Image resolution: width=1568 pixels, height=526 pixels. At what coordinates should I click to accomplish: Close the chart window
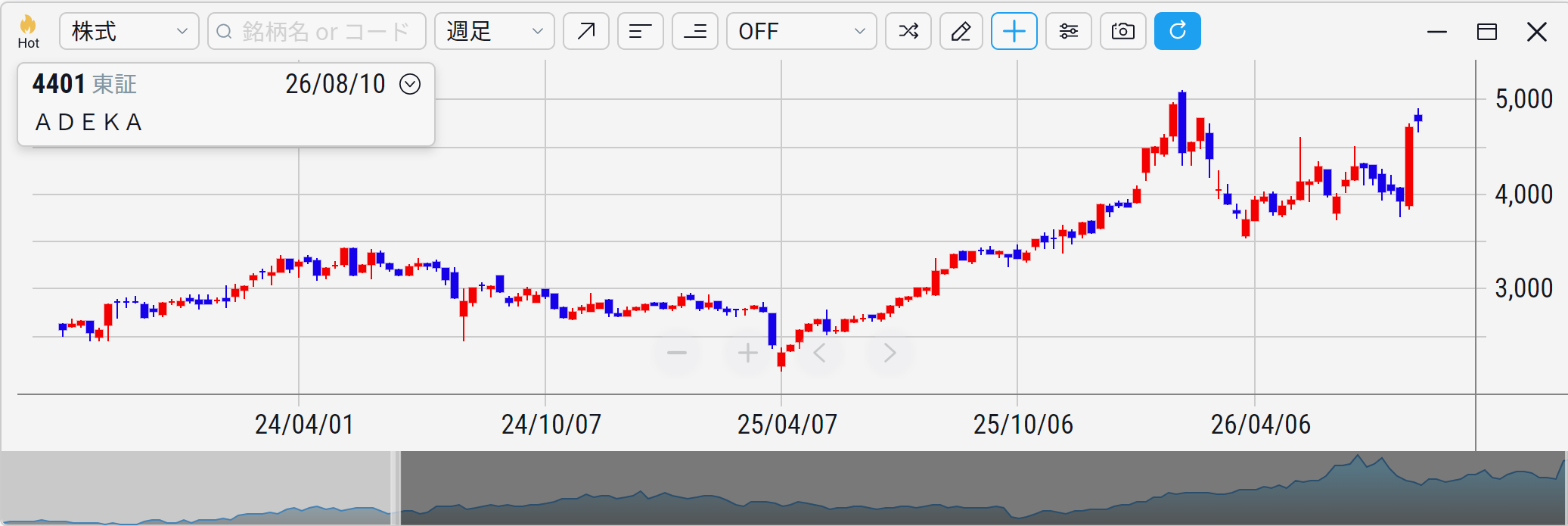point(1537,32)
